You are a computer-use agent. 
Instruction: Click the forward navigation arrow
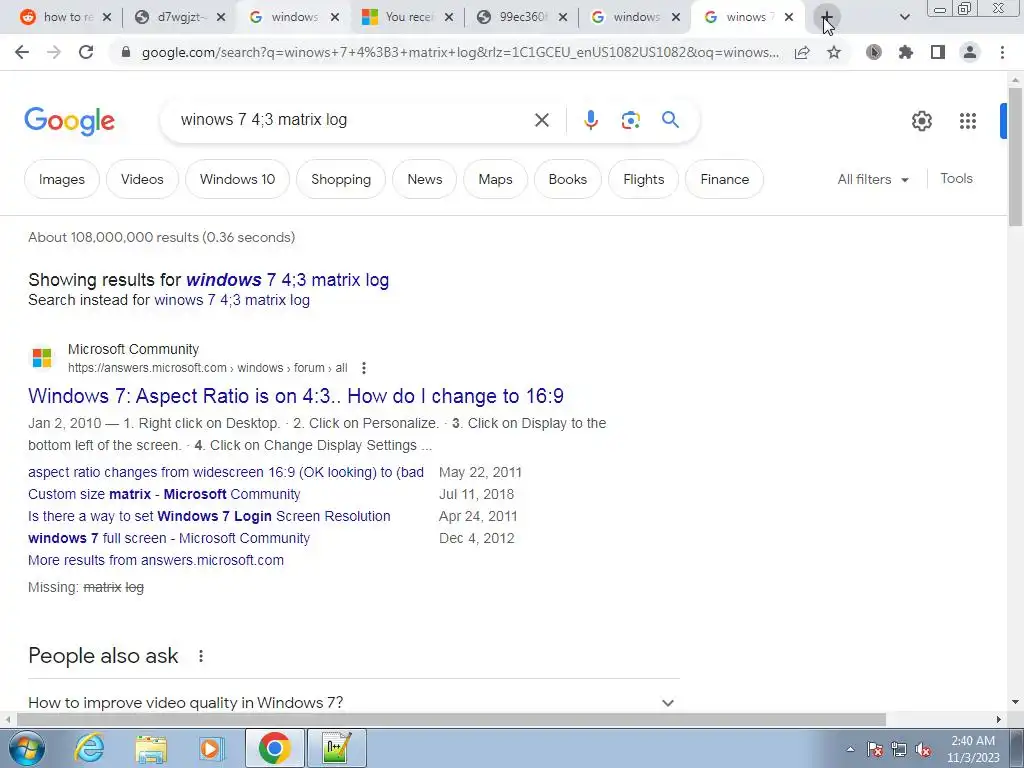pos(54,52)
